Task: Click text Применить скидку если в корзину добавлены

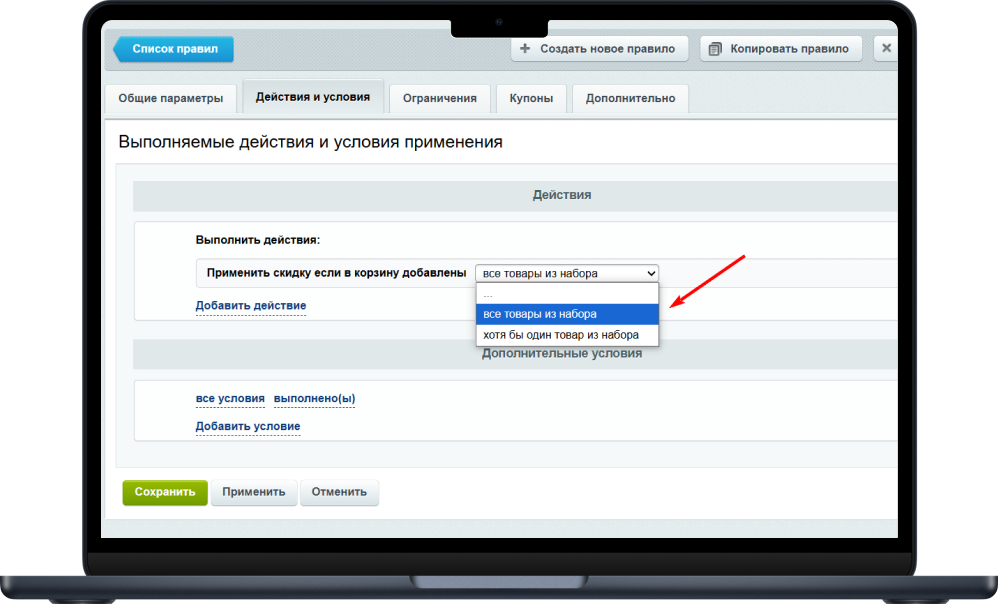Action: (x=337, y=273)
